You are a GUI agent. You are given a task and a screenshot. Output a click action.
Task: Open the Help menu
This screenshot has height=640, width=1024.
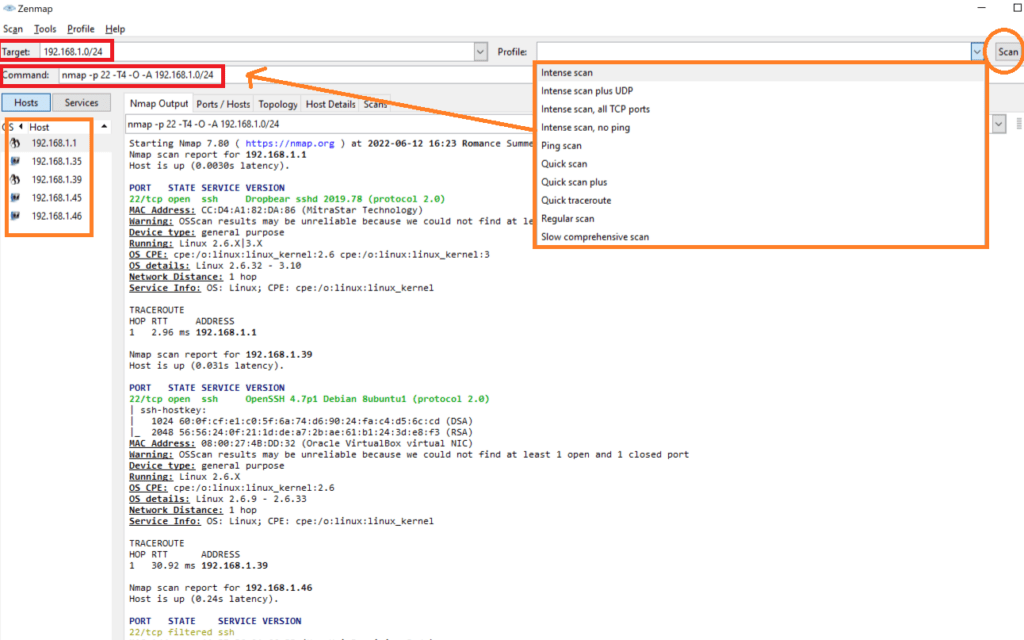[115, 29]
